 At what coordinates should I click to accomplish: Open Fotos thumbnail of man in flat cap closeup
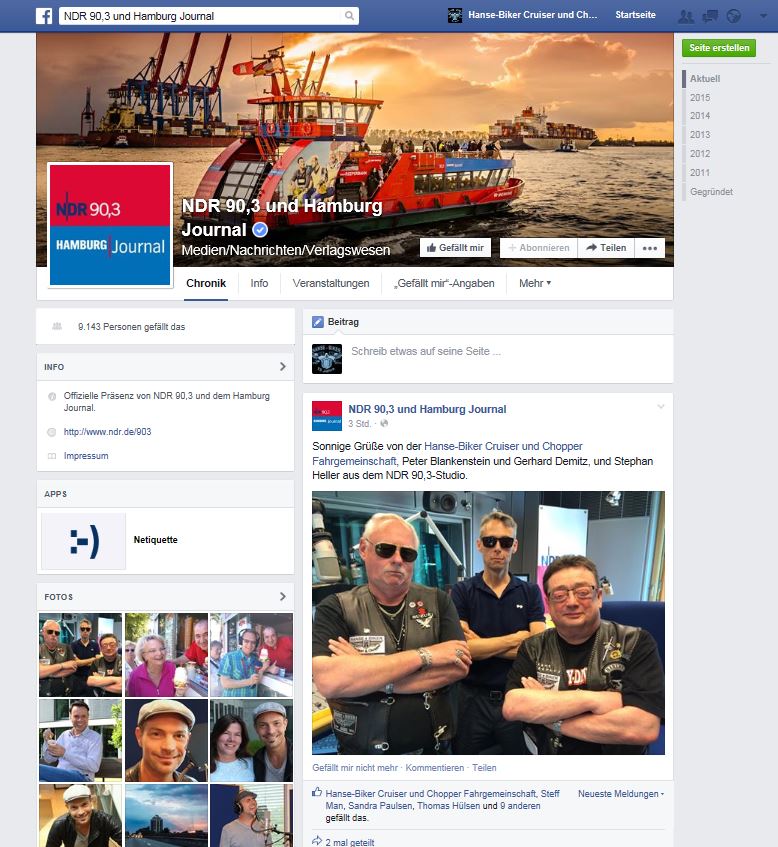coord(166,740)
